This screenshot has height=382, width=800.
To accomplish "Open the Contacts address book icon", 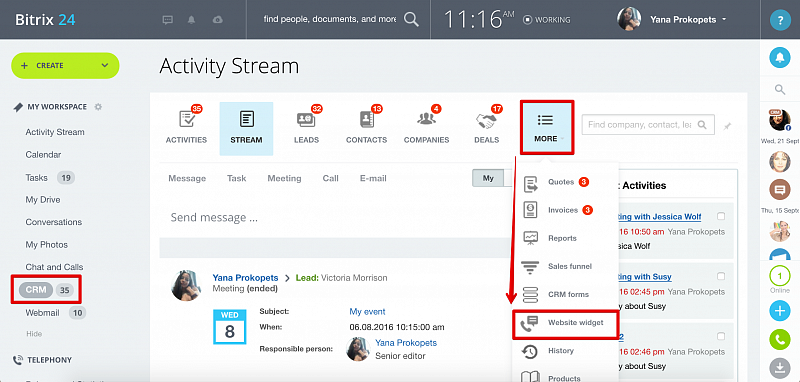I will point(367,120).
